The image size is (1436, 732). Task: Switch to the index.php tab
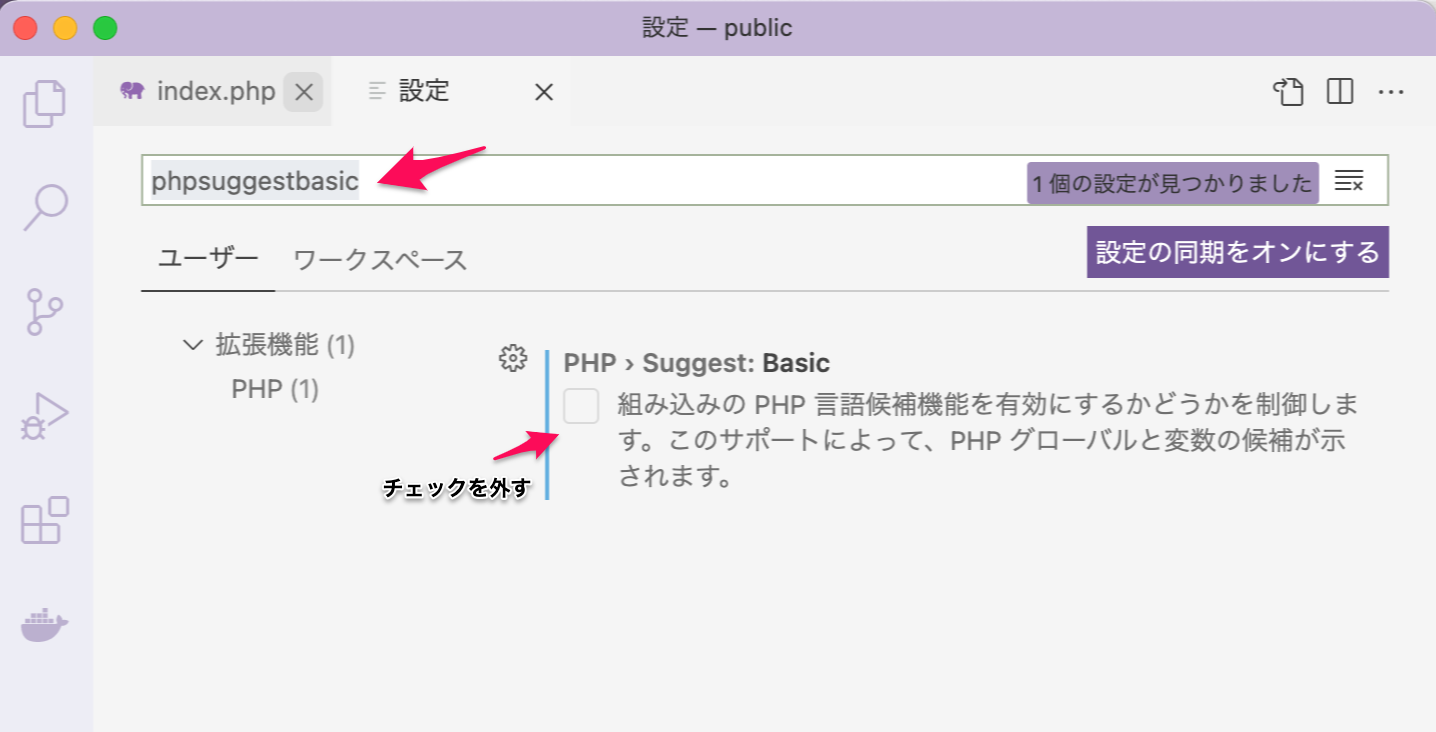215,91
